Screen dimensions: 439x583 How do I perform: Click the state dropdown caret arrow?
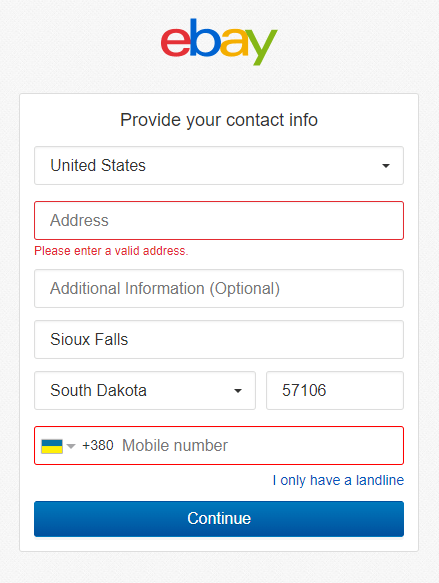click(238, 391)
